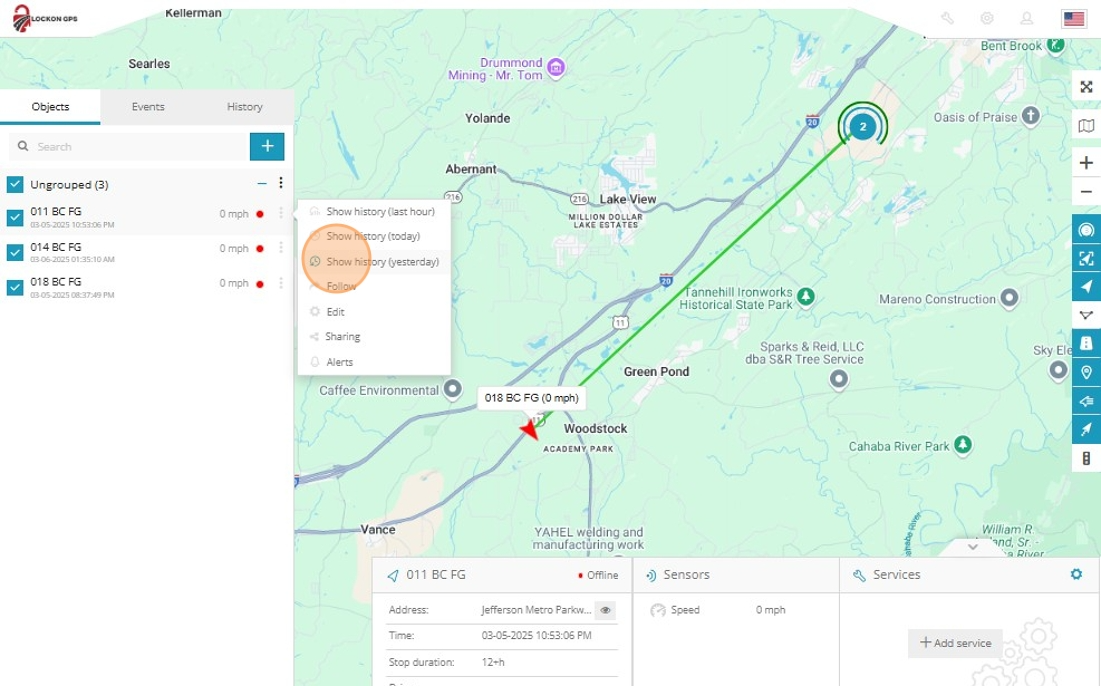
Task: Collapse the bottom details panel chevron
Action: pyautogui.click(x=973, y=546)
